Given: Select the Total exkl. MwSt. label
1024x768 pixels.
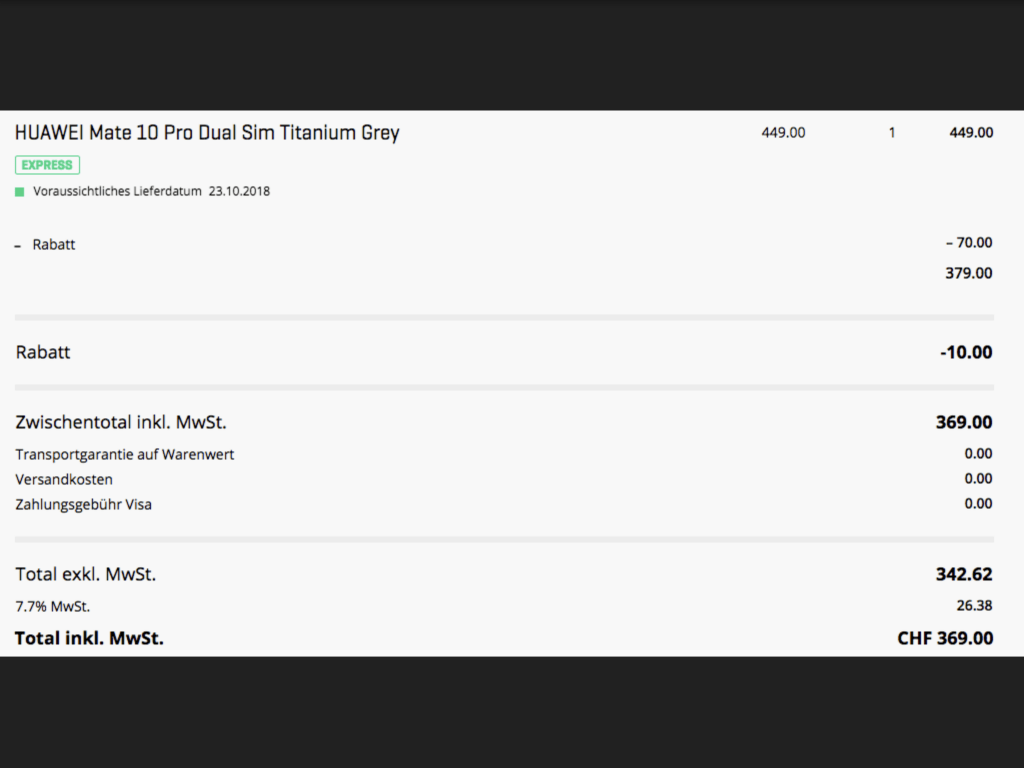Looking at the screenshot, I should 86,574.
